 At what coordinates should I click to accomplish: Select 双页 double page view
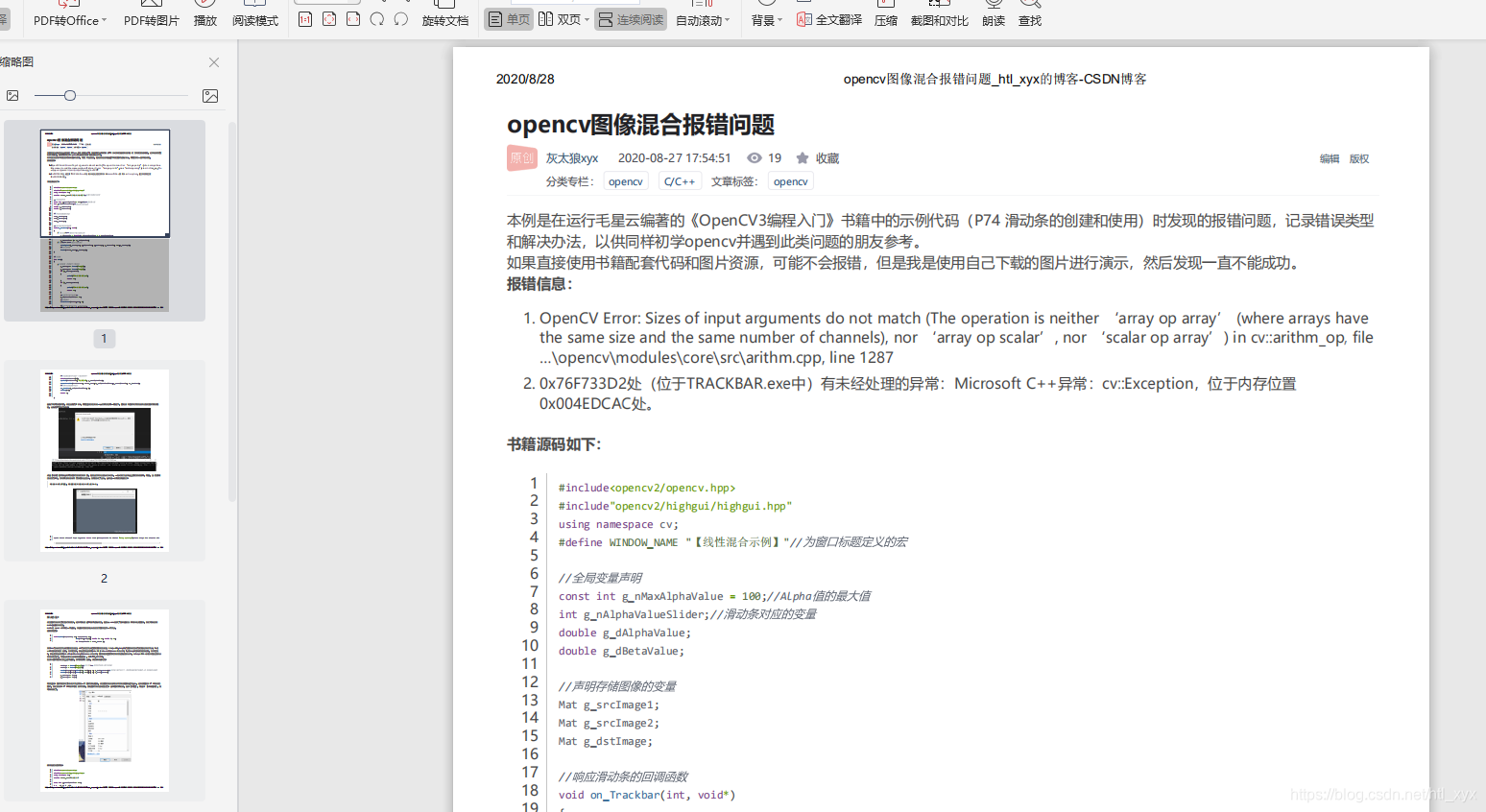click(x=560, y=19)
